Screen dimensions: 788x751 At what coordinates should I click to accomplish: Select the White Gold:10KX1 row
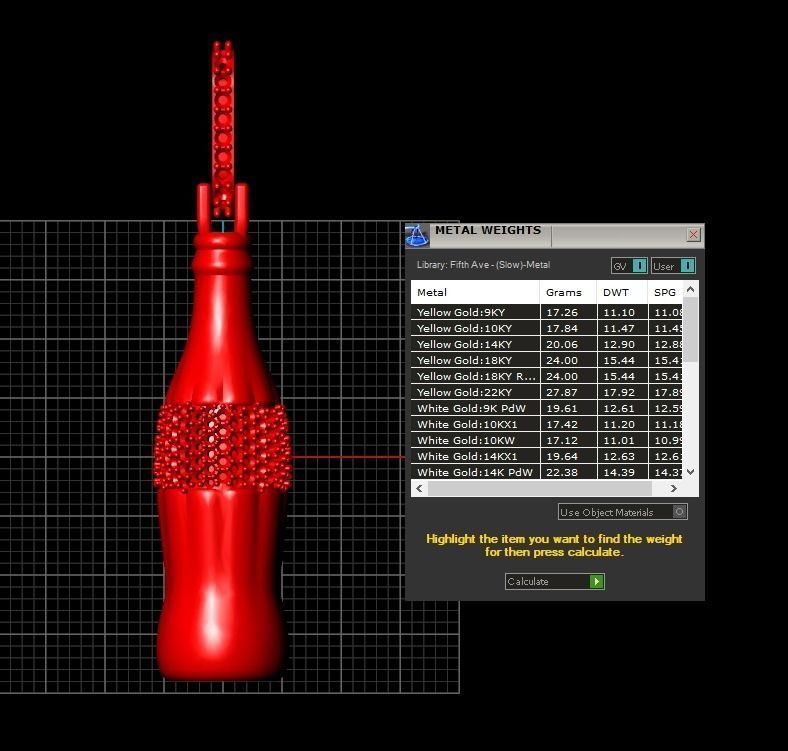pyautogui.click(x=547, y=424)
